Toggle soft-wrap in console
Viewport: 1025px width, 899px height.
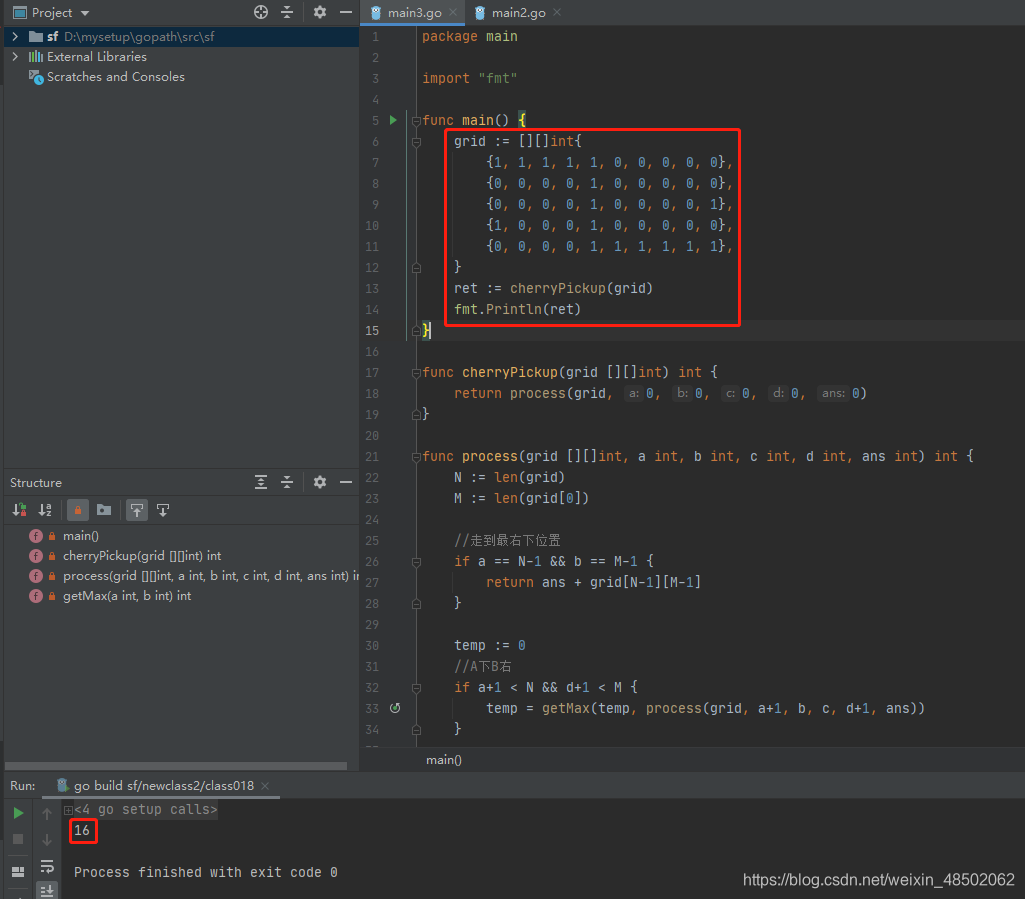(47, 866)
